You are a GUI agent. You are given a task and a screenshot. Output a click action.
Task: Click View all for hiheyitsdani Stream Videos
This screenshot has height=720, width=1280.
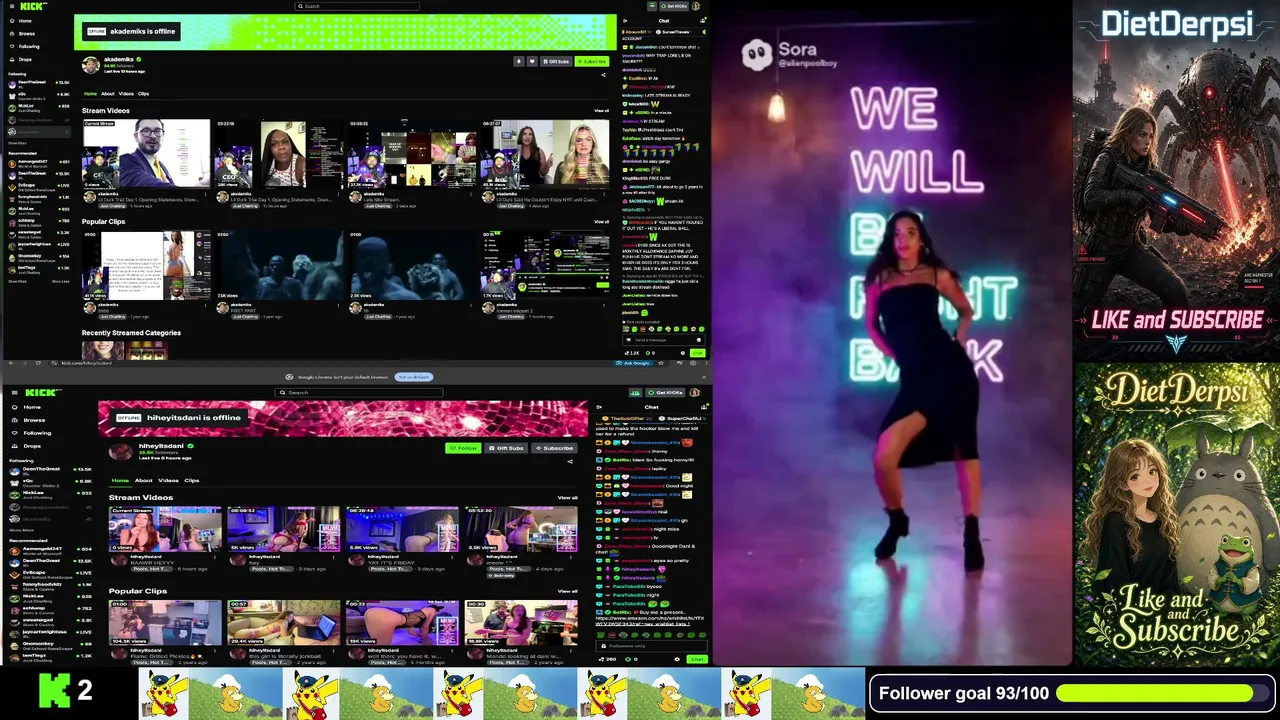568,497
